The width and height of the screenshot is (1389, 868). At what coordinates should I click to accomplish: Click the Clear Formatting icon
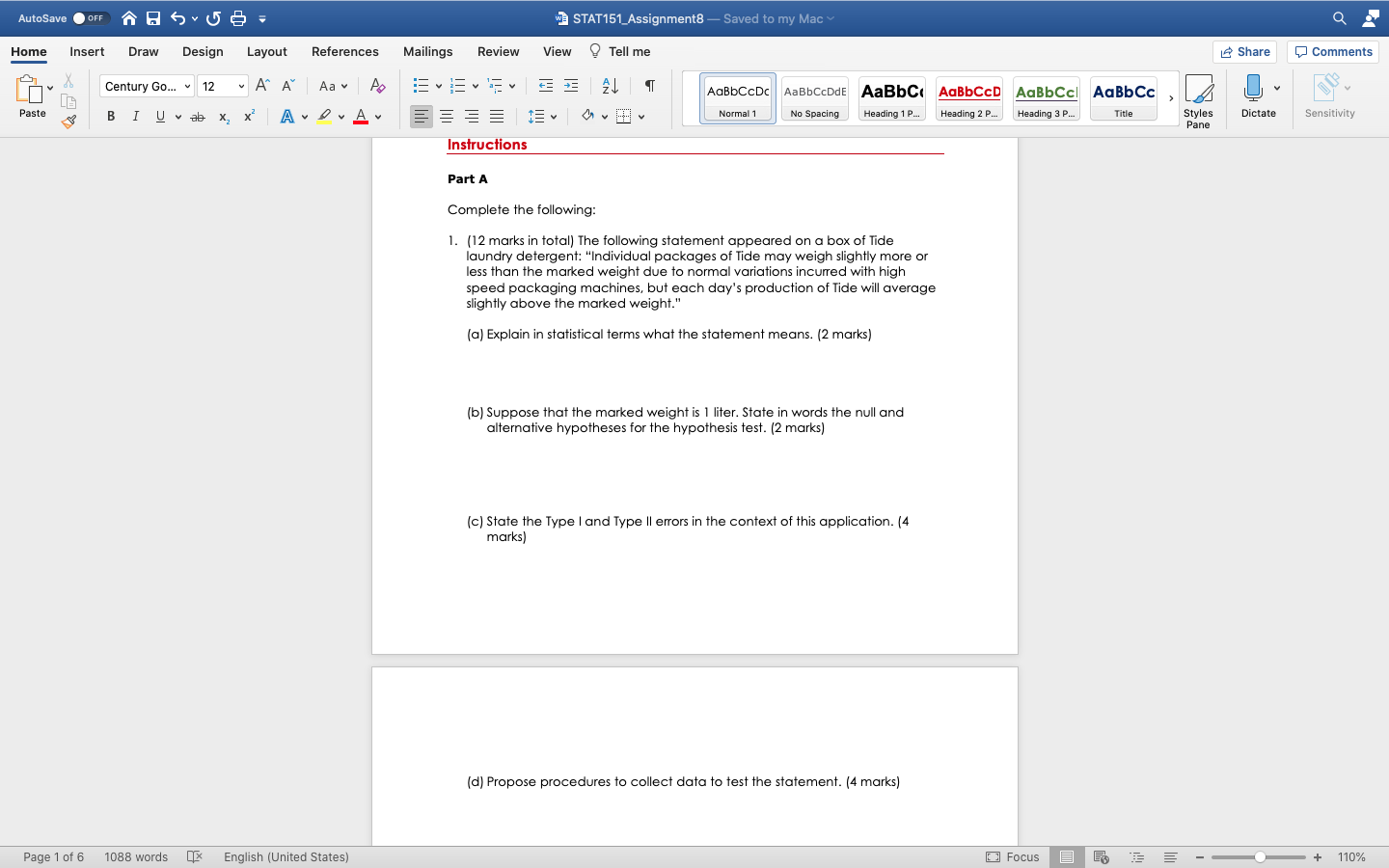coord(377,86)
